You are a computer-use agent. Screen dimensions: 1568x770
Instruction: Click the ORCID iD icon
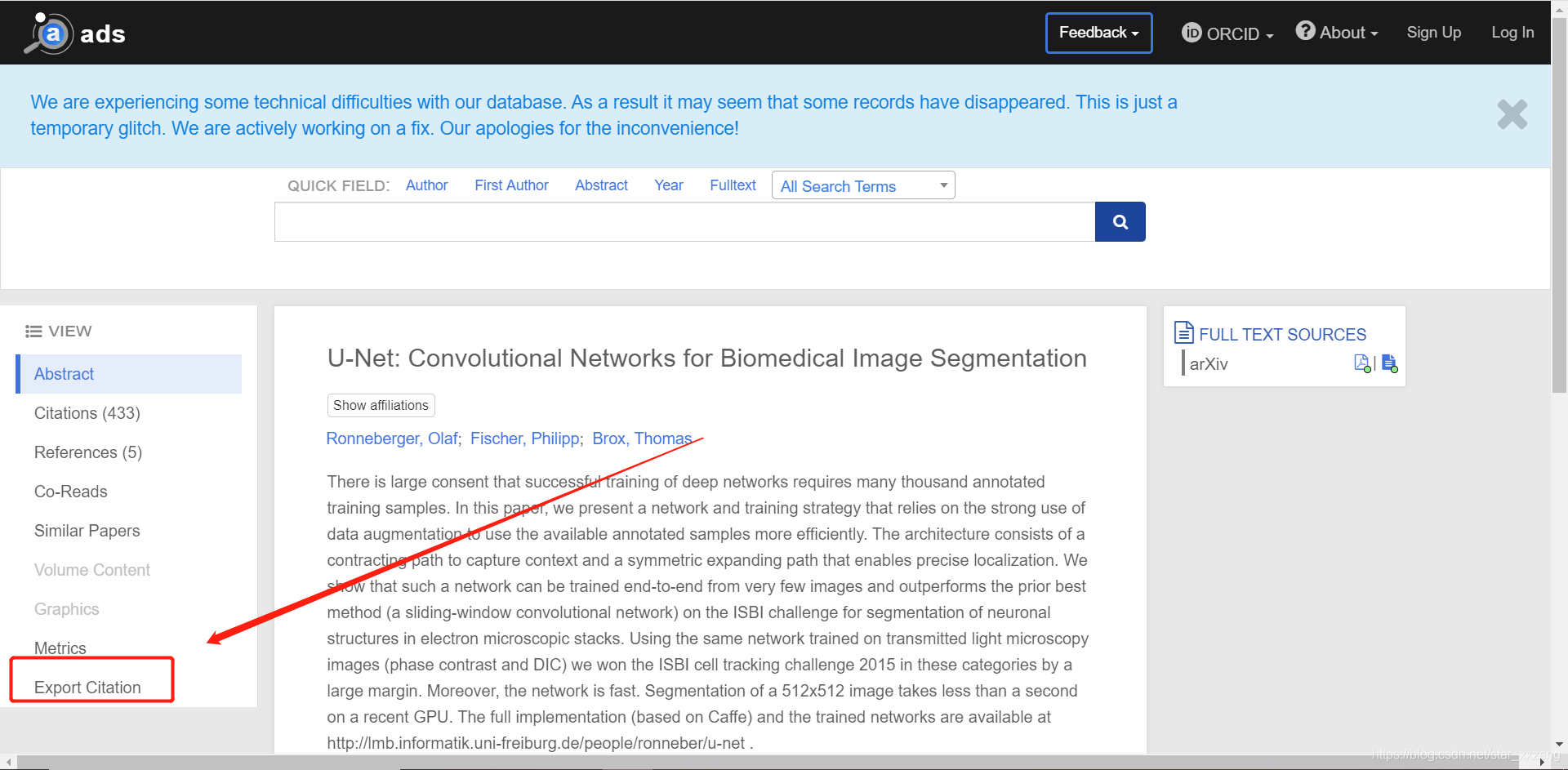point(1192,33)
